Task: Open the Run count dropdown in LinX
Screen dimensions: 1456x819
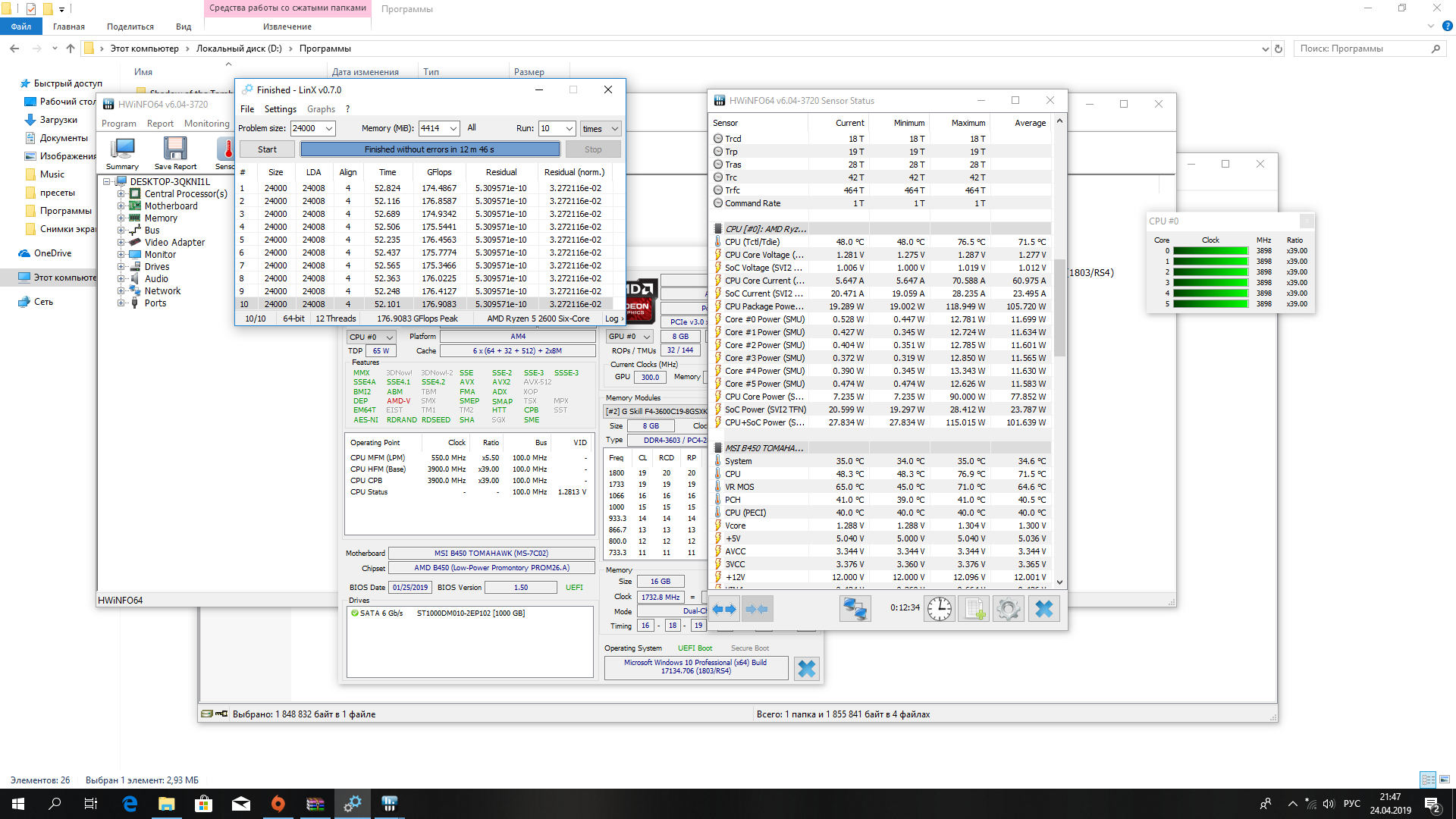Action: point(569,129)
